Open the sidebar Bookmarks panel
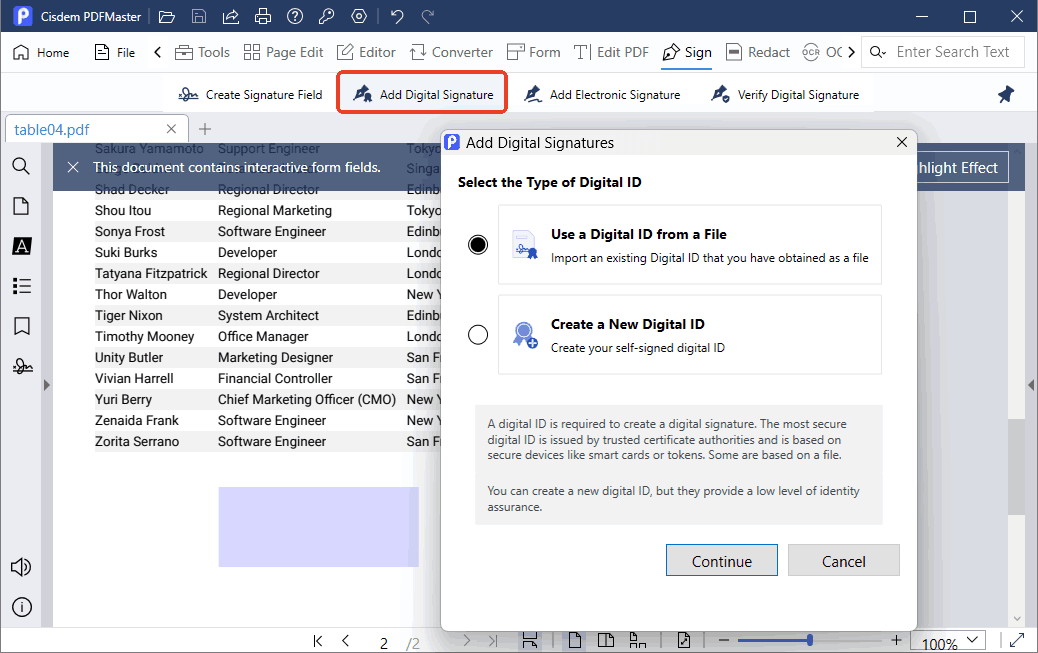Screen dimensions: 1038x653 click(21, 326)
